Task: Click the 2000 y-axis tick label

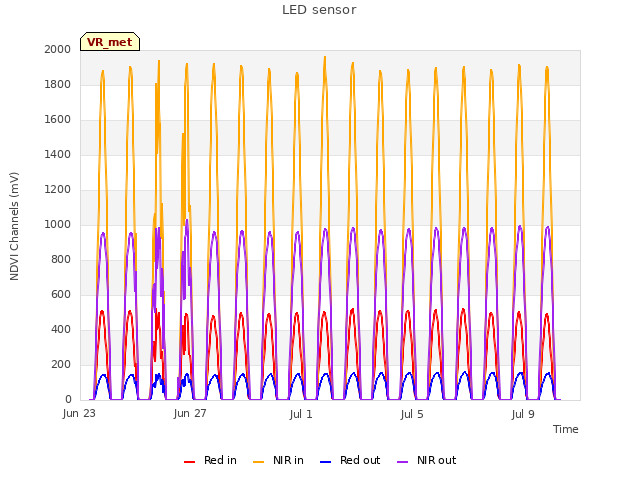Action: coord(58,49)
